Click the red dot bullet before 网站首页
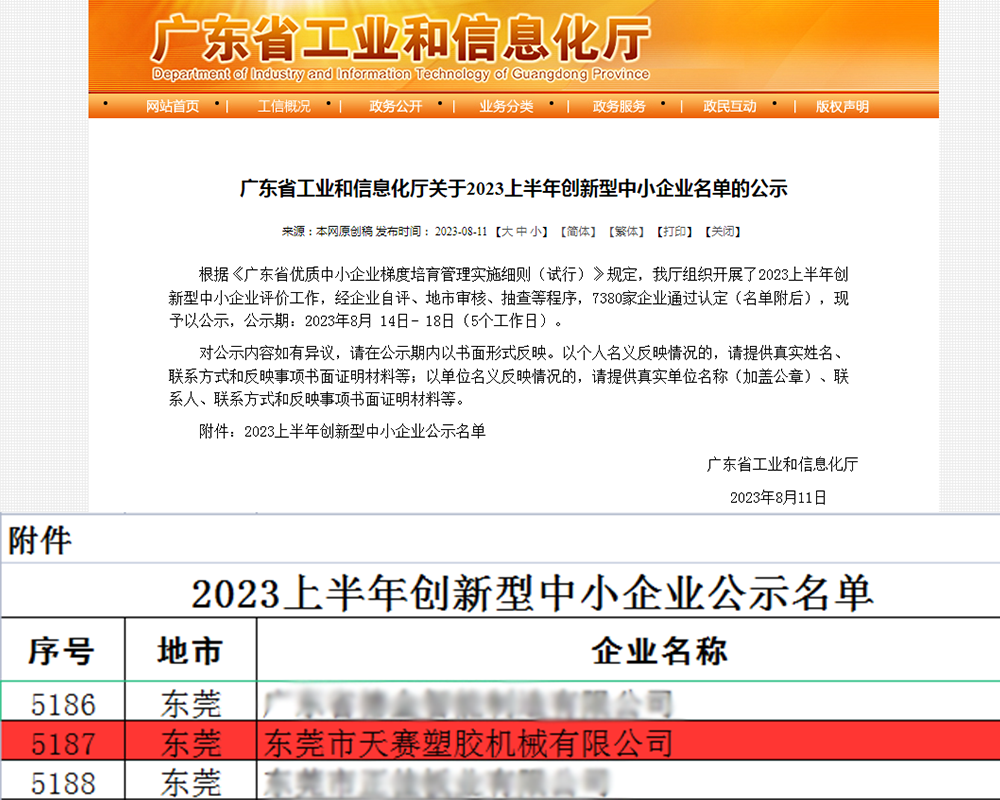The height and width of the screenshot is (800, 1000). [x=104, y=105]
